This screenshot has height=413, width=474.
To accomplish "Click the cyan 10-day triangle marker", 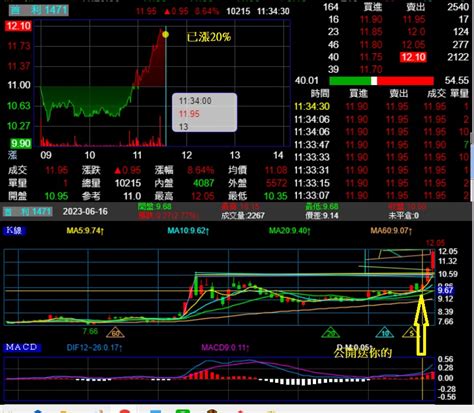I will click(x=385, y=333).
